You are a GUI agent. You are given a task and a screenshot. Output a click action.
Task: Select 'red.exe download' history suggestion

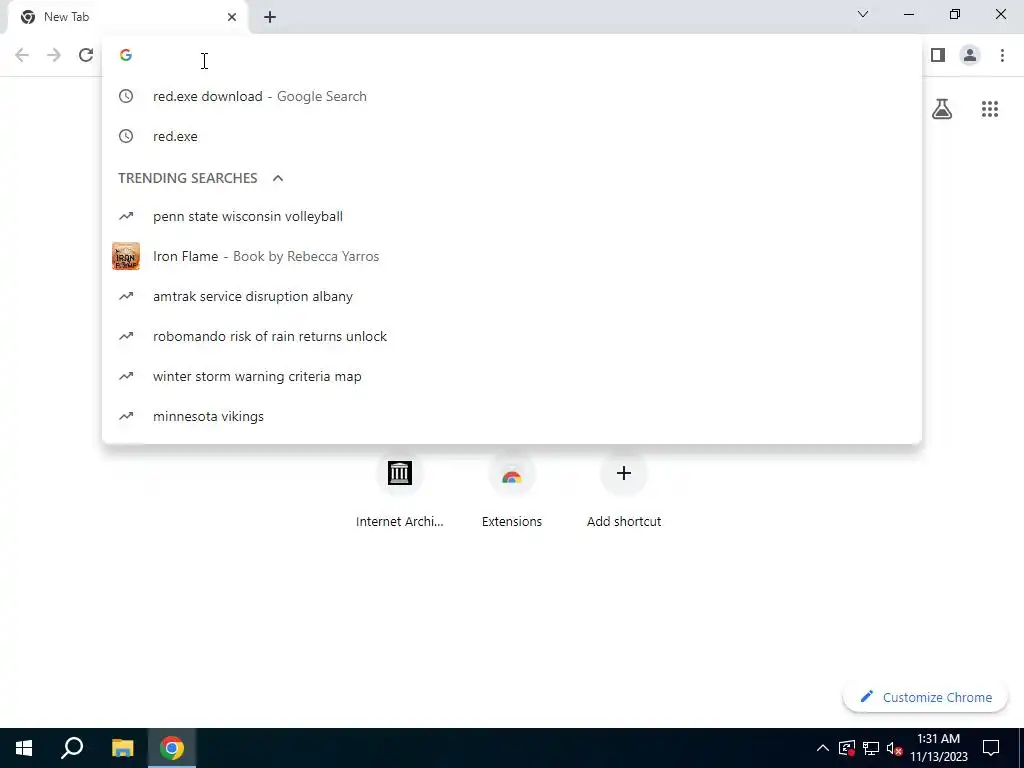point(512,97)
